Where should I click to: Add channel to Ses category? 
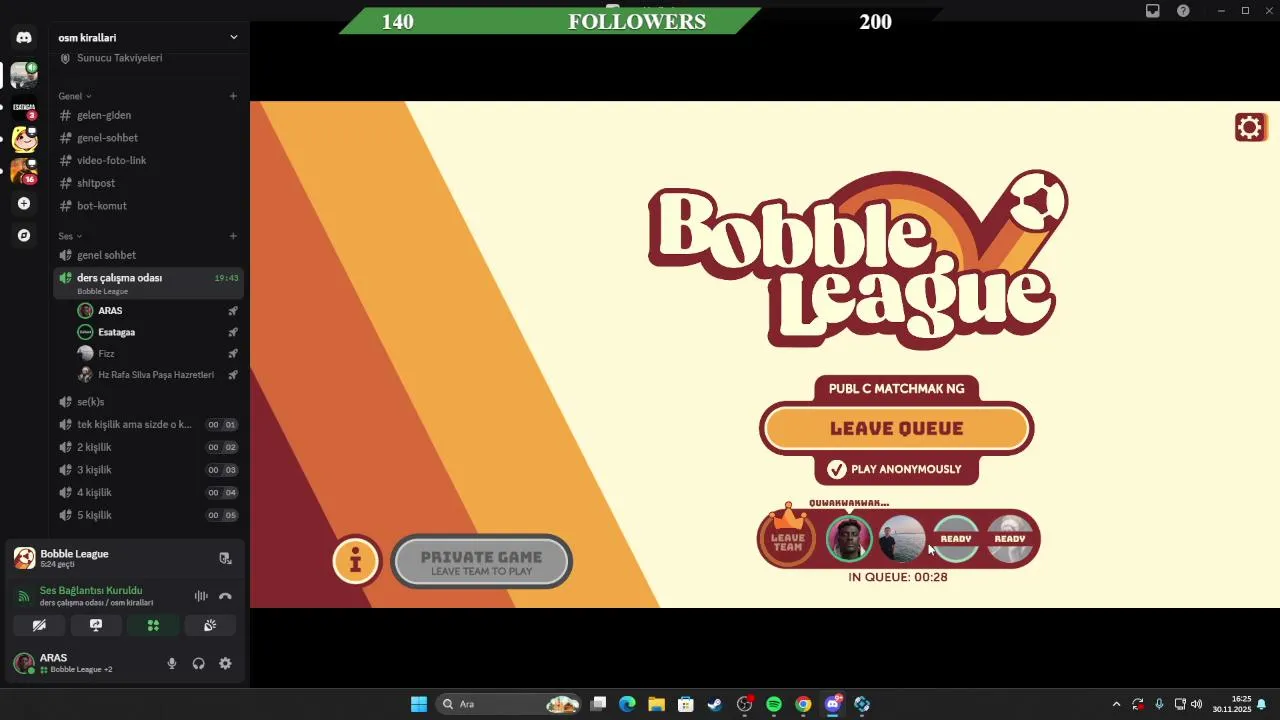(x=233, y=236)
